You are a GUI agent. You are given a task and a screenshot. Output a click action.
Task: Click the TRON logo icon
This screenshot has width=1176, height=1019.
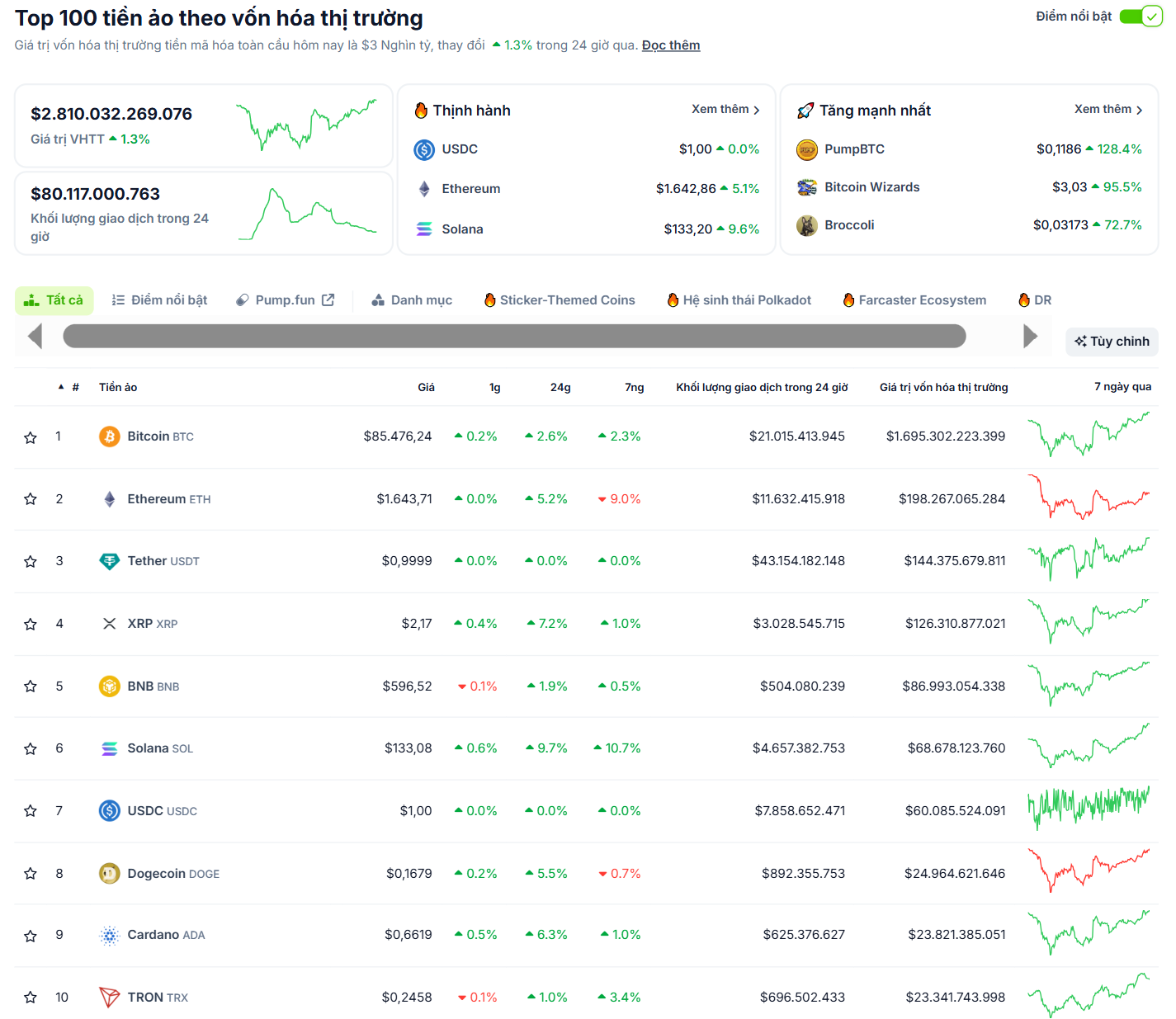click(109, 998)
